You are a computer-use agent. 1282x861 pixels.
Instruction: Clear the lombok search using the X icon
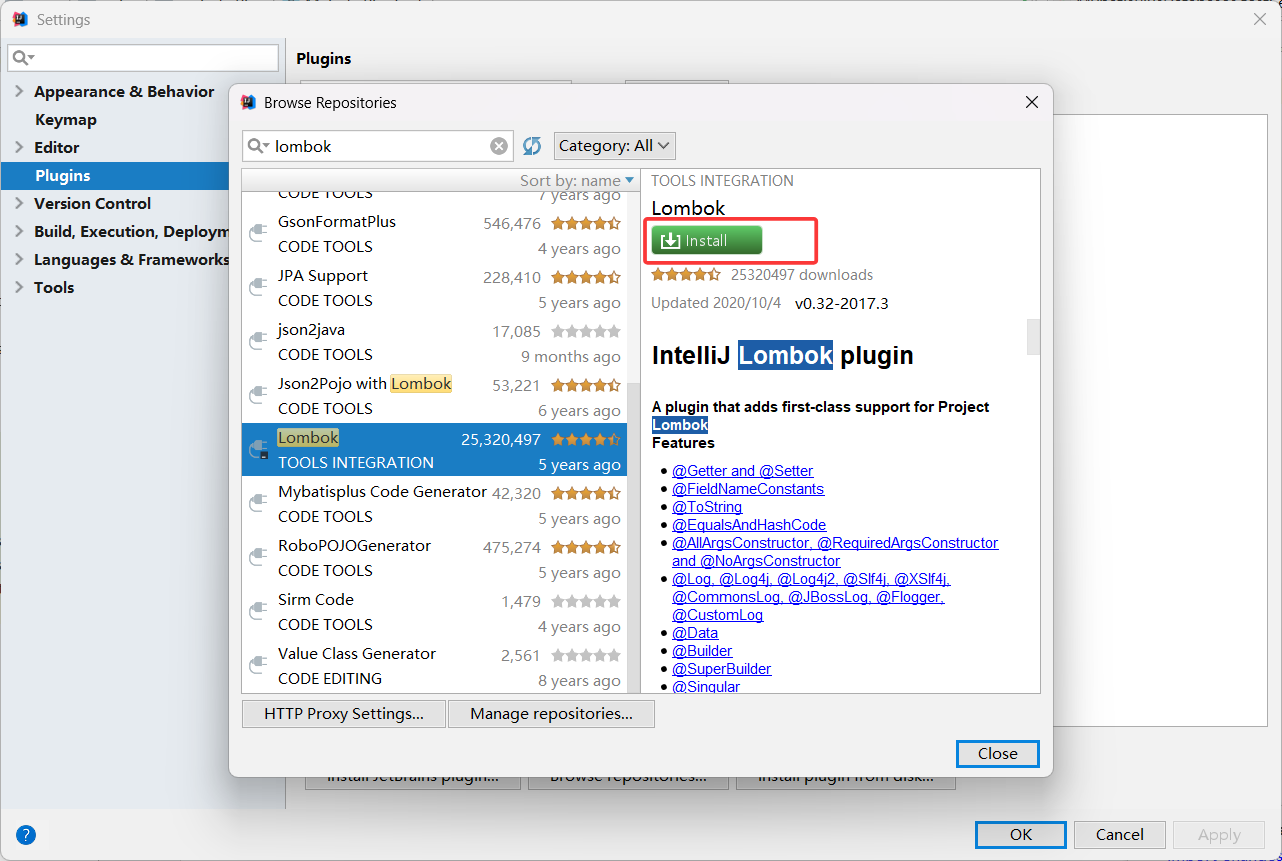[498, 145]
